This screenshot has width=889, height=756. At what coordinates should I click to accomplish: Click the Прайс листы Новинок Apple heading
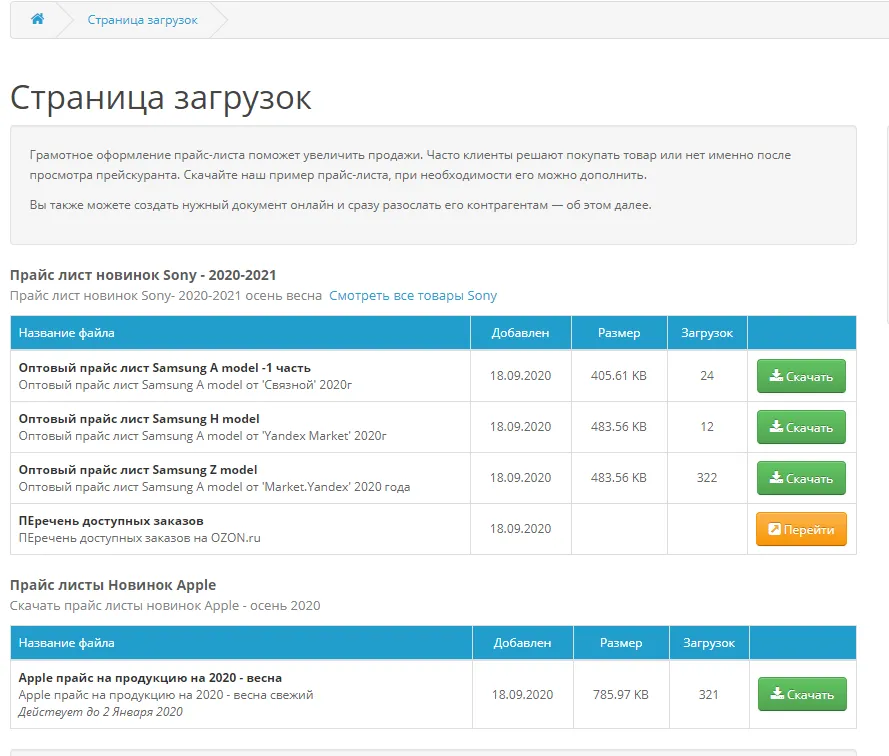(113, 585)
